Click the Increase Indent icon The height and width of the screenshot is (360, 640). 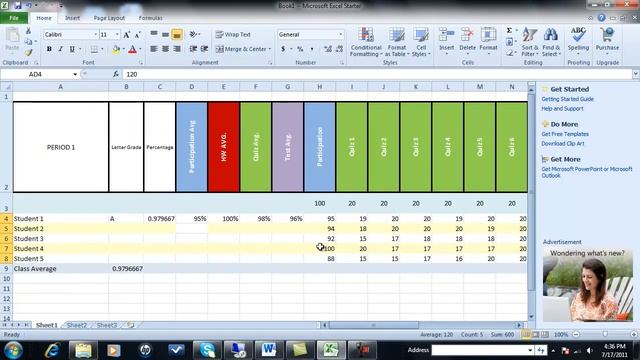204,49
